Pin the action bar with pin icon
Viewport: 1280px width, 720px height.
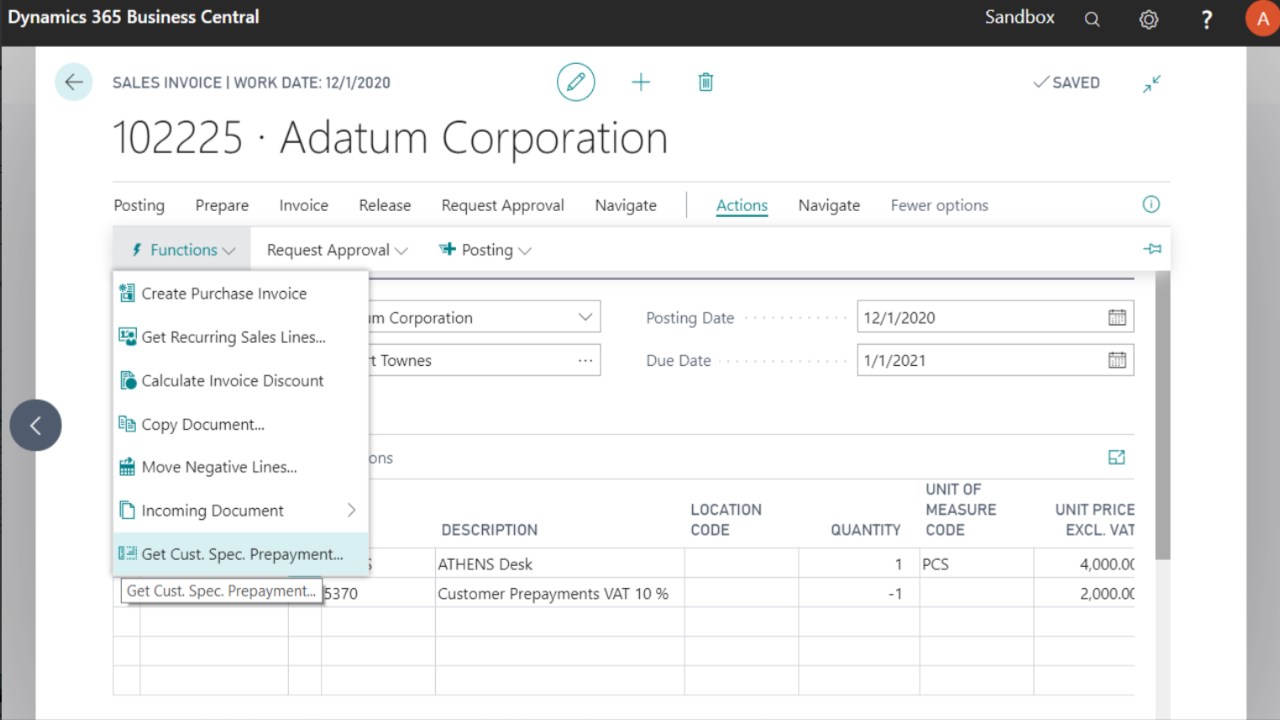pyautogui.click(x=1152, y=249)
